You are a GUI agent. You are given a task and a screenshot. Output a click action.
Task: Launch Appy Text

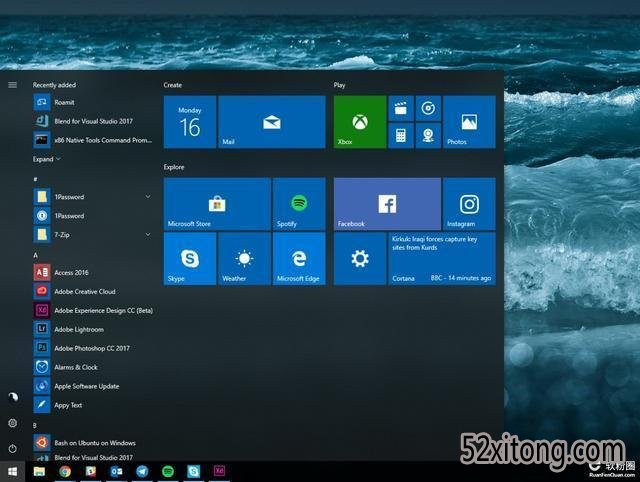93,405
